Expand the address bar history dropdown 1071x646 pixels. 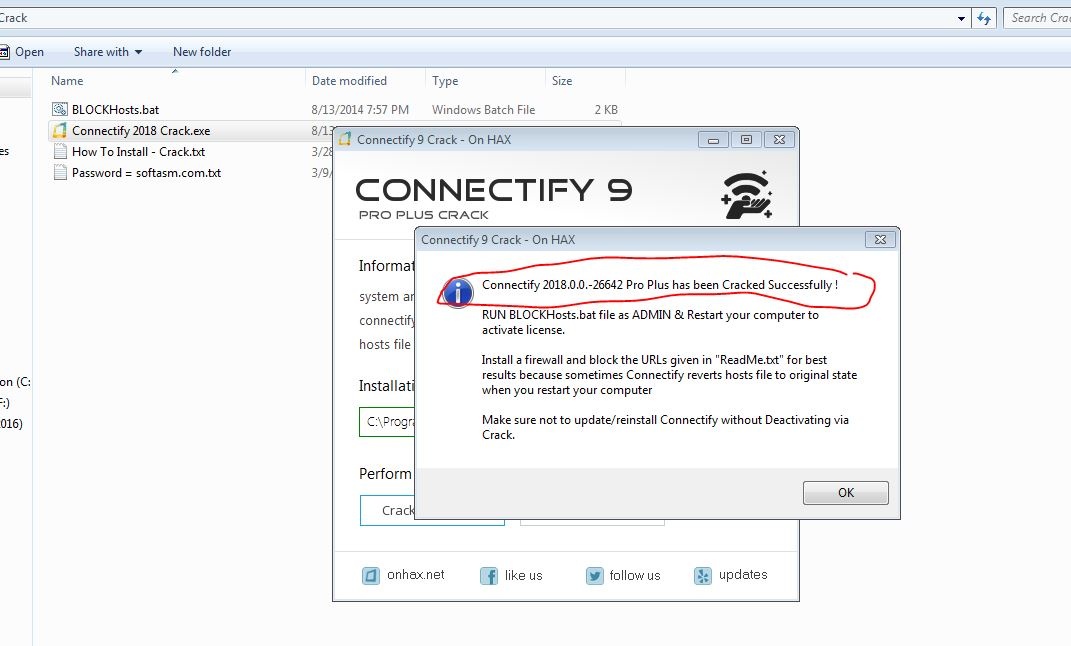(961, 18)
